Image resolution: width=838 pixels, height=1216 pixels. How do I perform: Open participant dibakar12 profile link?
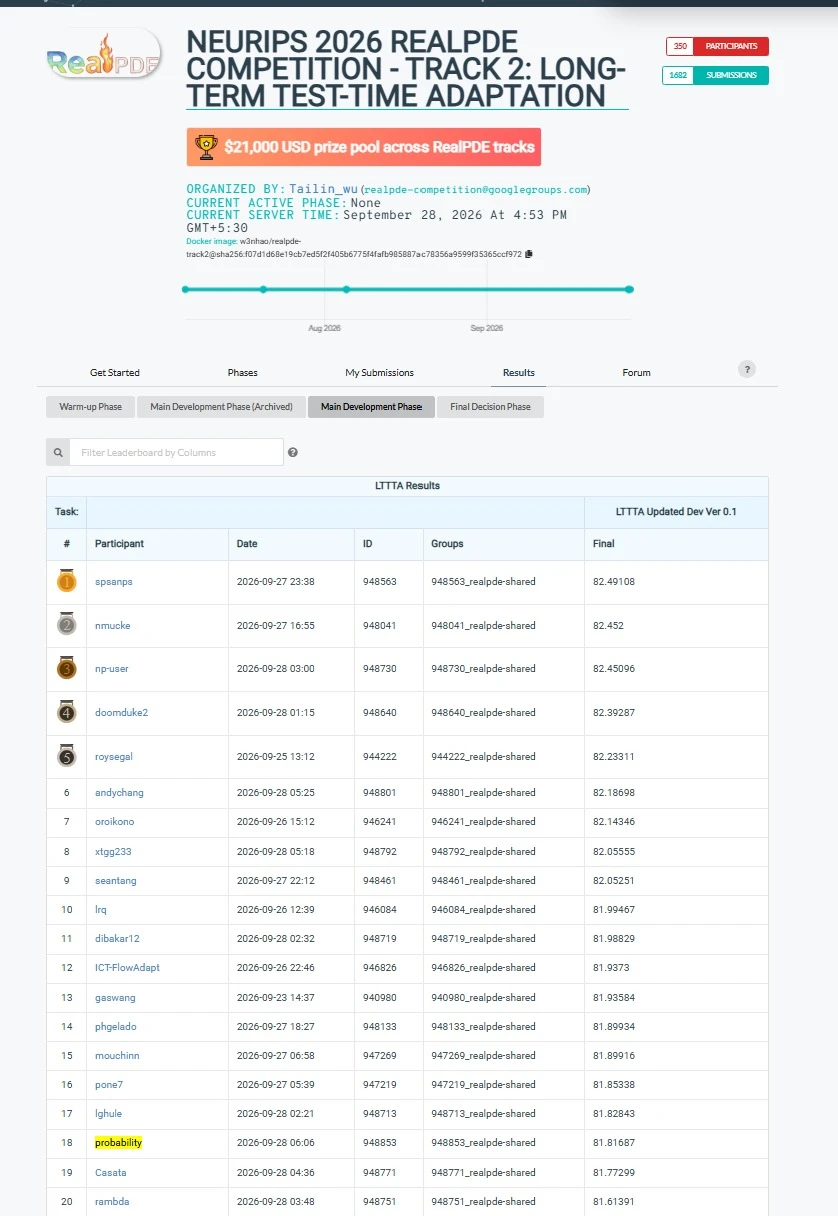point(117,939)
